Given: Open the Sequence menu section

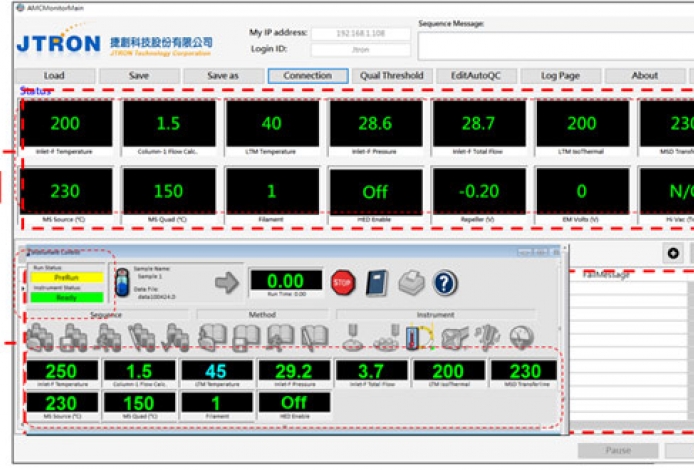Looking at the screenshot, I should [106, 313].
